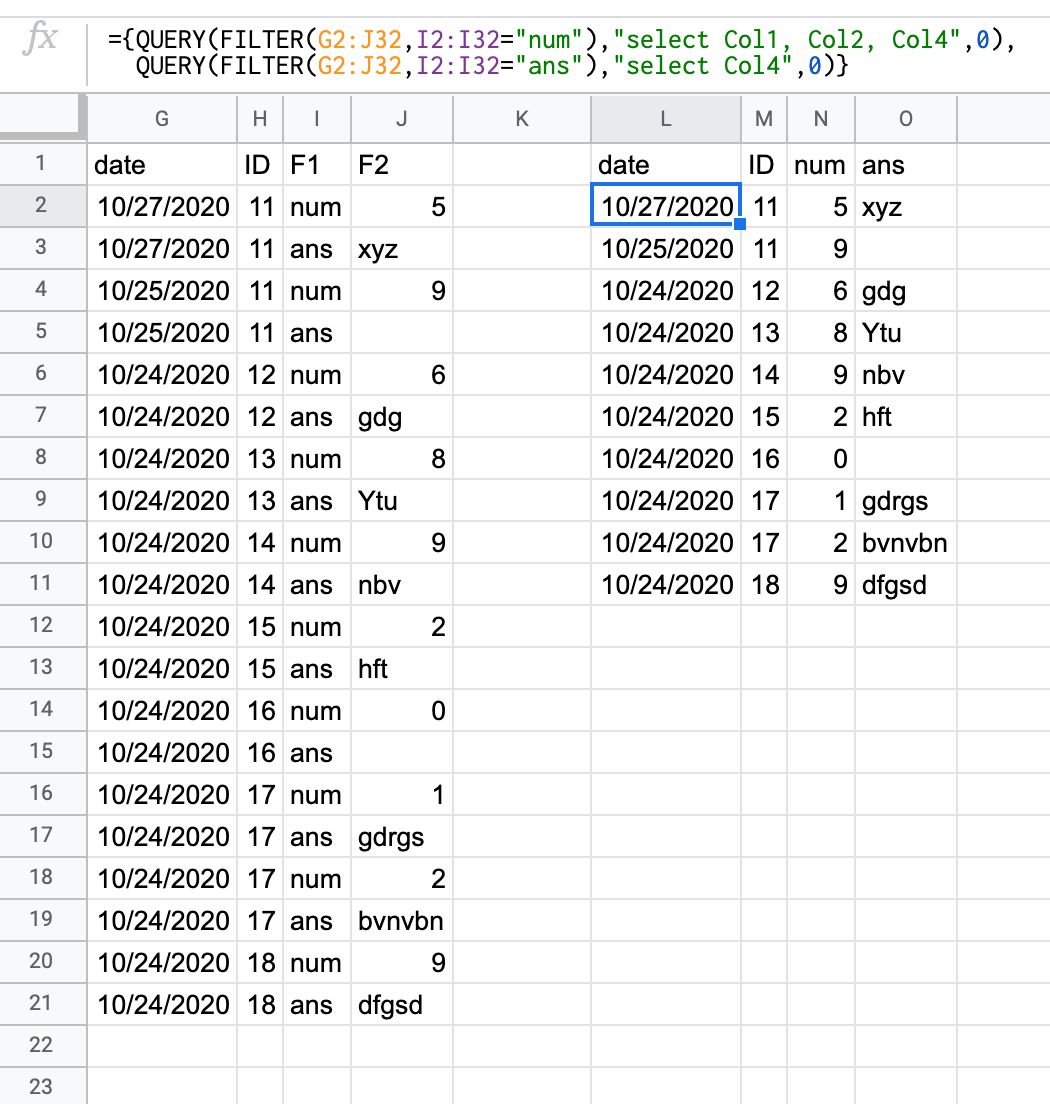Click cell H6 with ID 12
Screen dimensions: 1050x1104
260,374
